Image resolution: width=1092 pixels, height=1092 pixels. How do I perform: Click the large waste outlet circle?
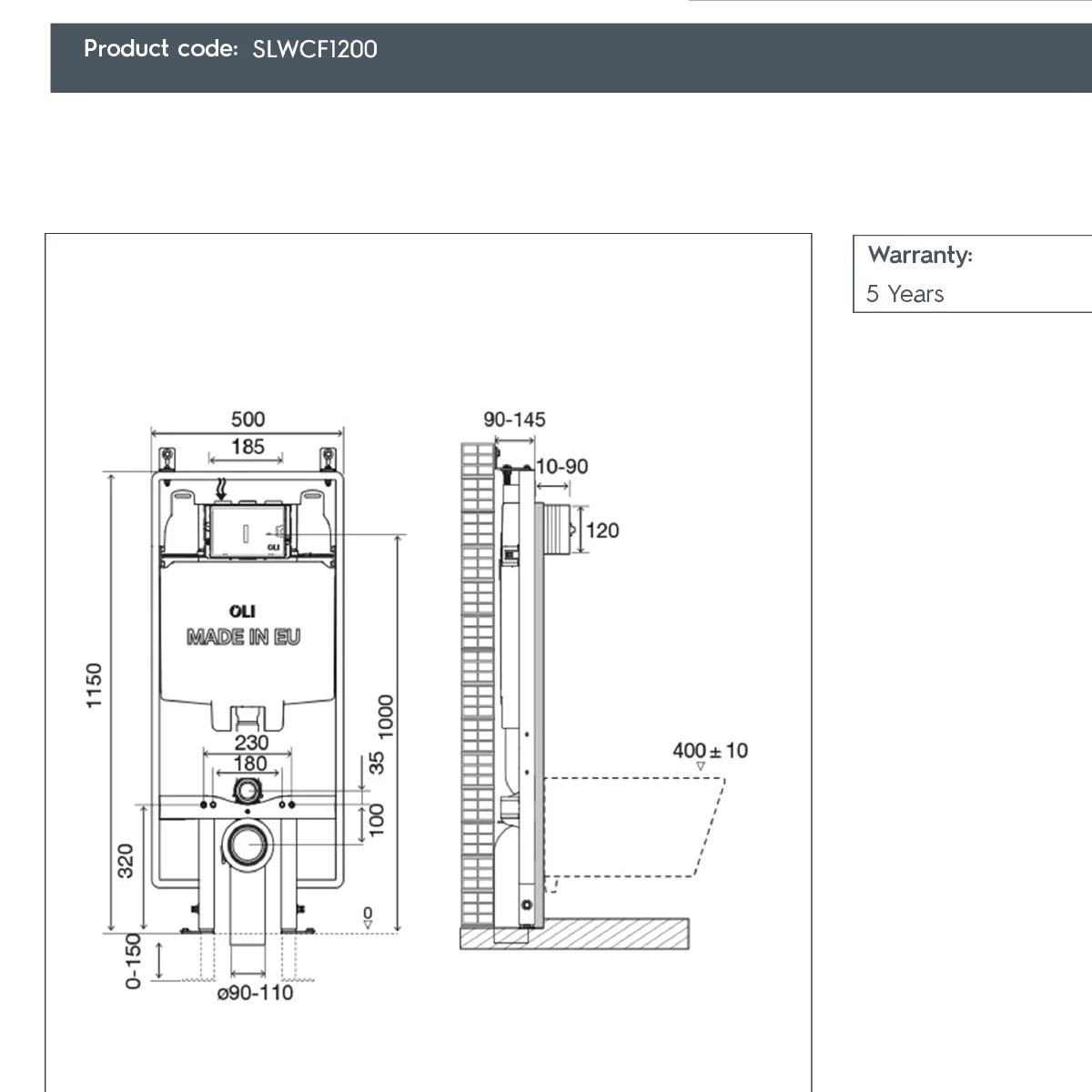click(x=247, y=844)
